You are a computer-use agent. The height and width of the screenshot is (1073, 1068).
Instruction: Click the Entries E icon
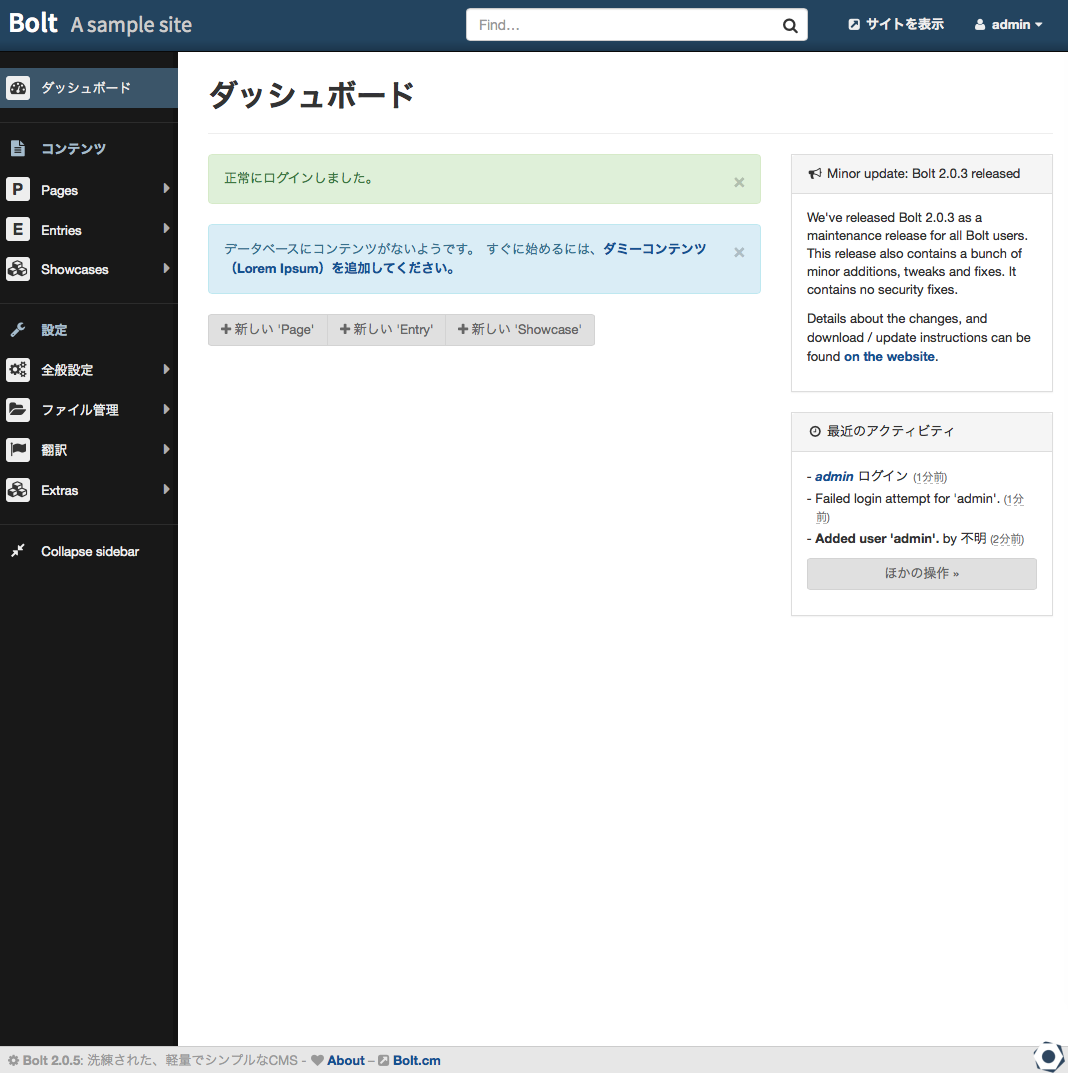click(18, 229)
